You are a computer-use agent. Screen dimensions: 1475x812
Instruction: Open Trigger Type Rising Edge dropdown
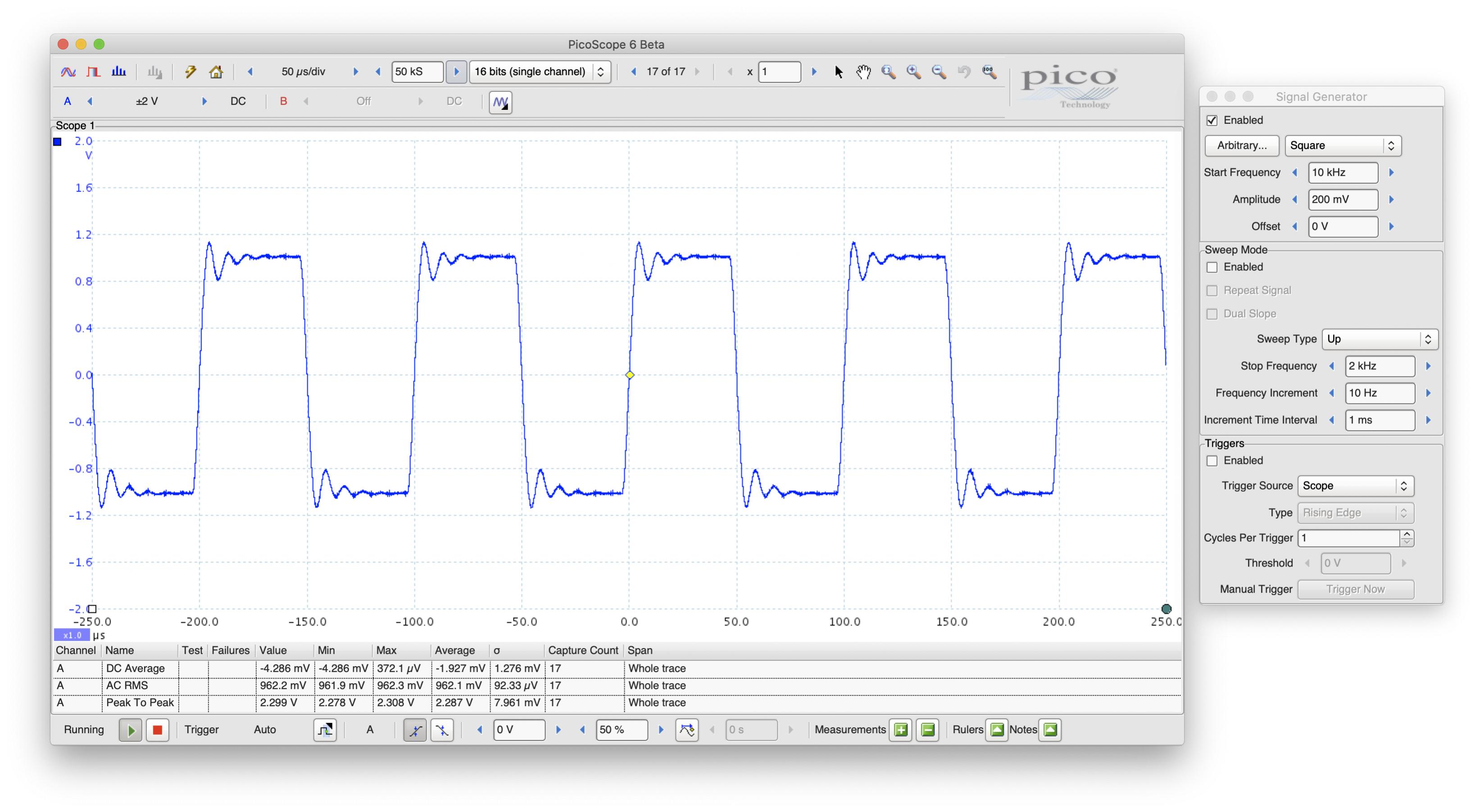(x=1355, y=513)
